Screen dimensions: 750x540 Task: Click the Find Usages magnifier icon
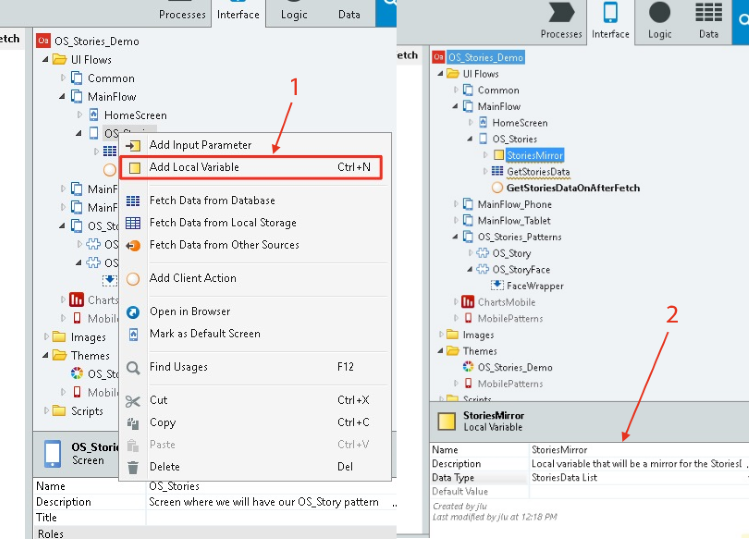pos(133,368)
